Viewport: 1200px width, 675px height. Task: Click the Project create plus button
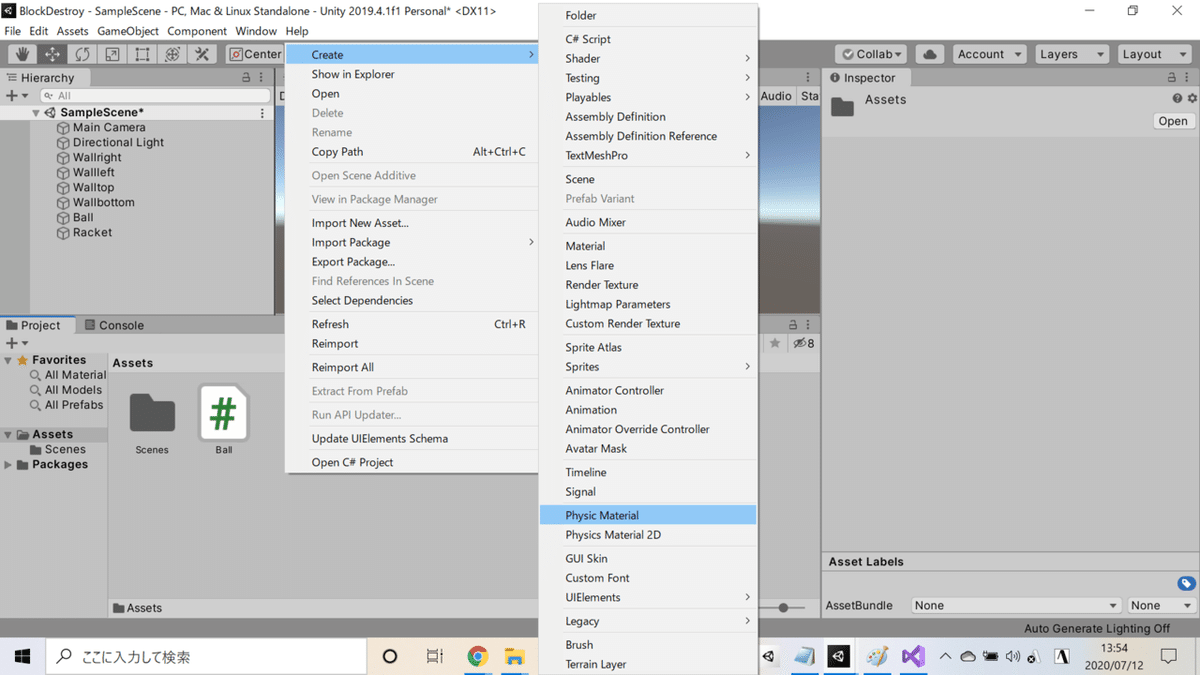point(12,343)
